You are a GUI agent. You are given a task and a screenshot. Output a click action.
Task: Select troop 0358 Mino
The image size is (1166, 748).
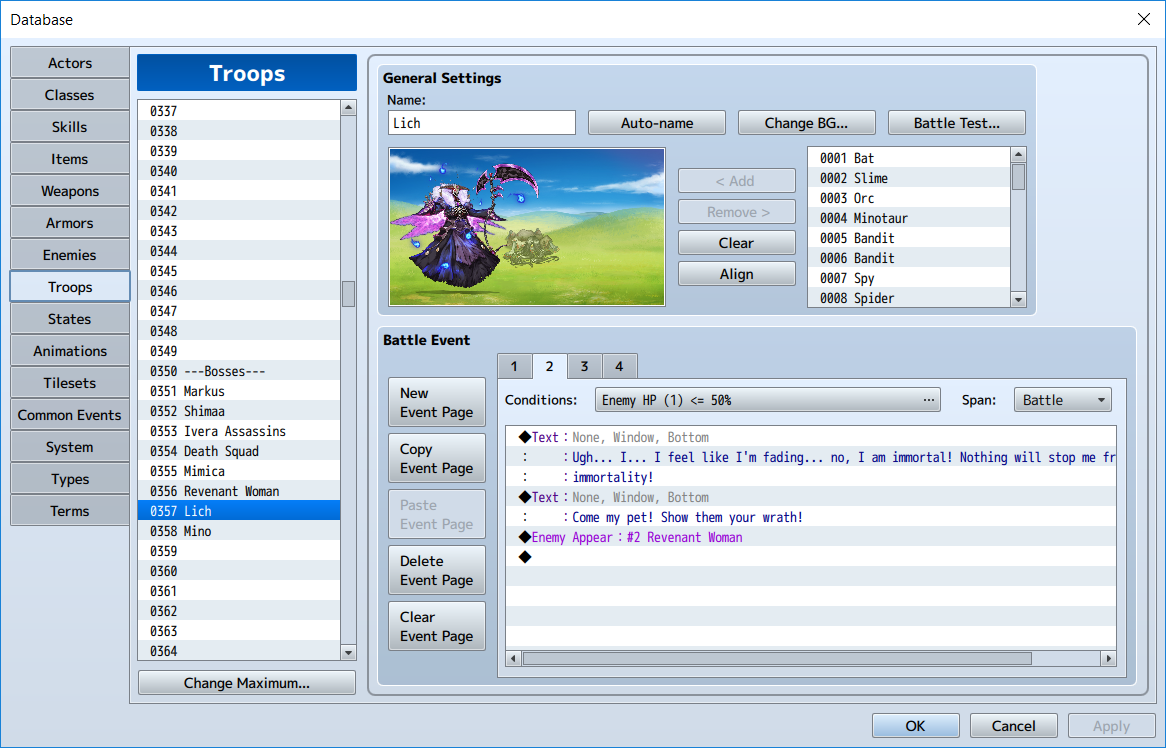(239, 532)
